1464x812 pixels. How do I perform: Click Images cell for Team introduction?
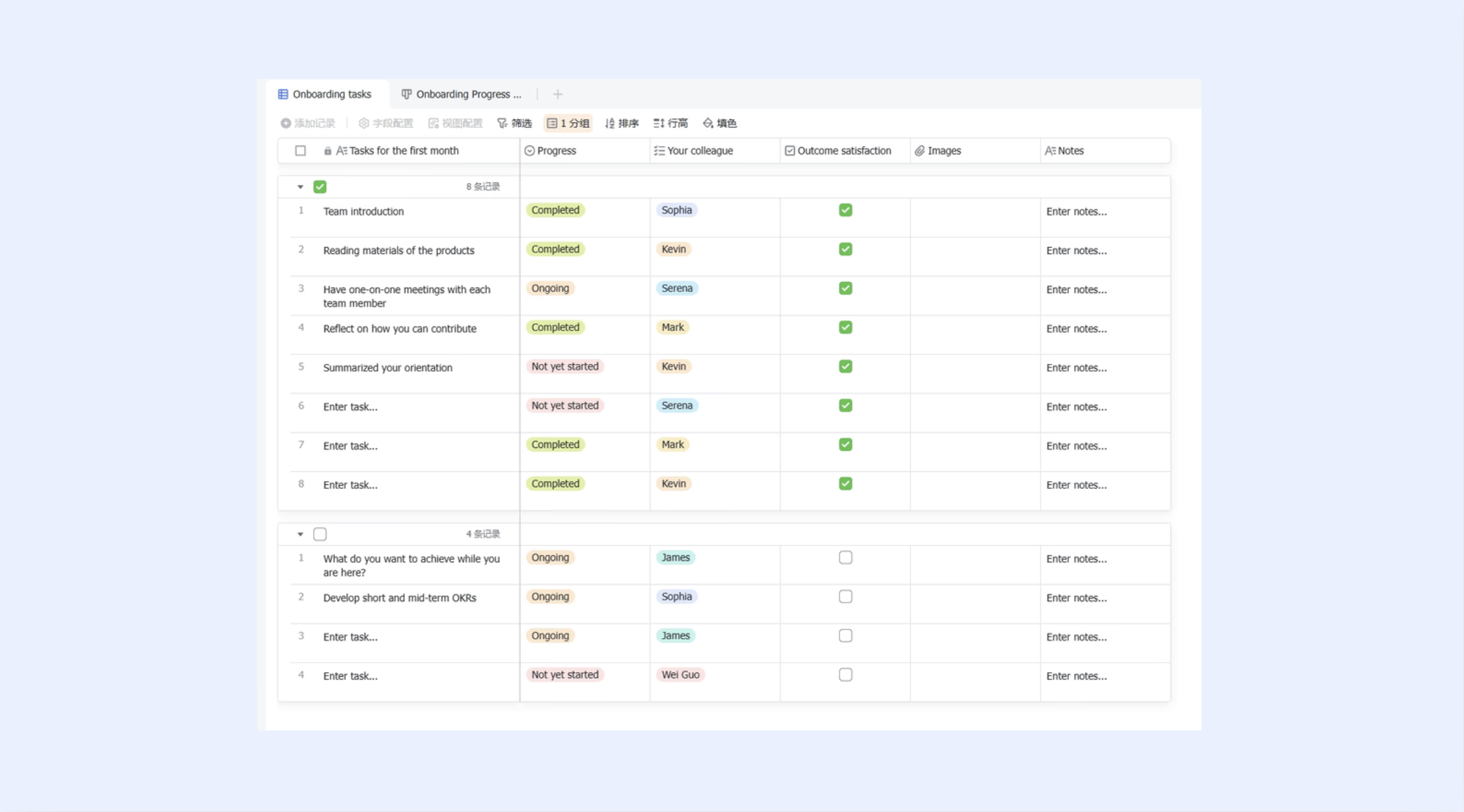click(974, 217)
